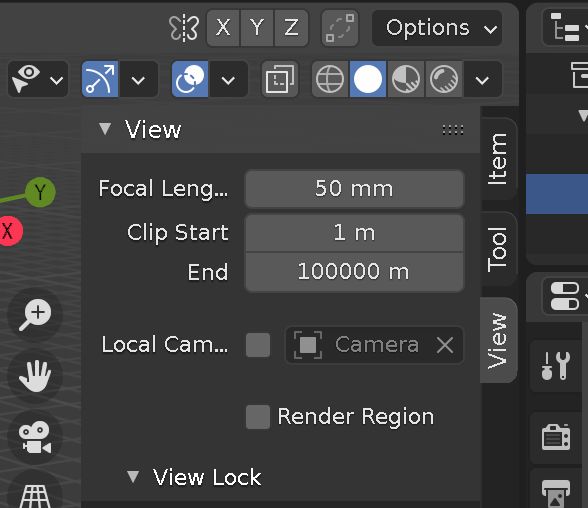Click the Clip End 100000 m field
This screenshot has width=588, height=508.
(x=354, y=271)
